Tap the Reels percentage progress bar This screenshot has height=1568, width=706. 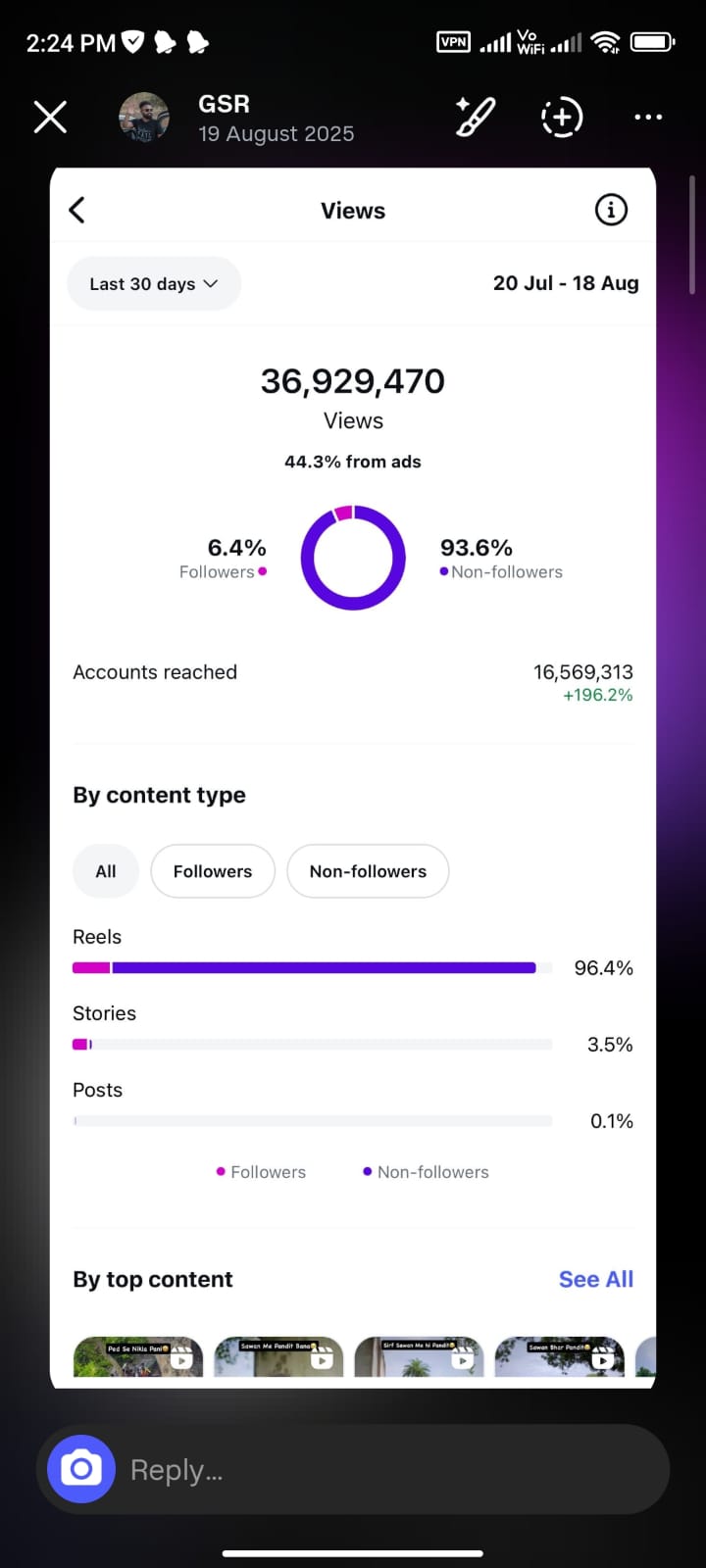311,967
